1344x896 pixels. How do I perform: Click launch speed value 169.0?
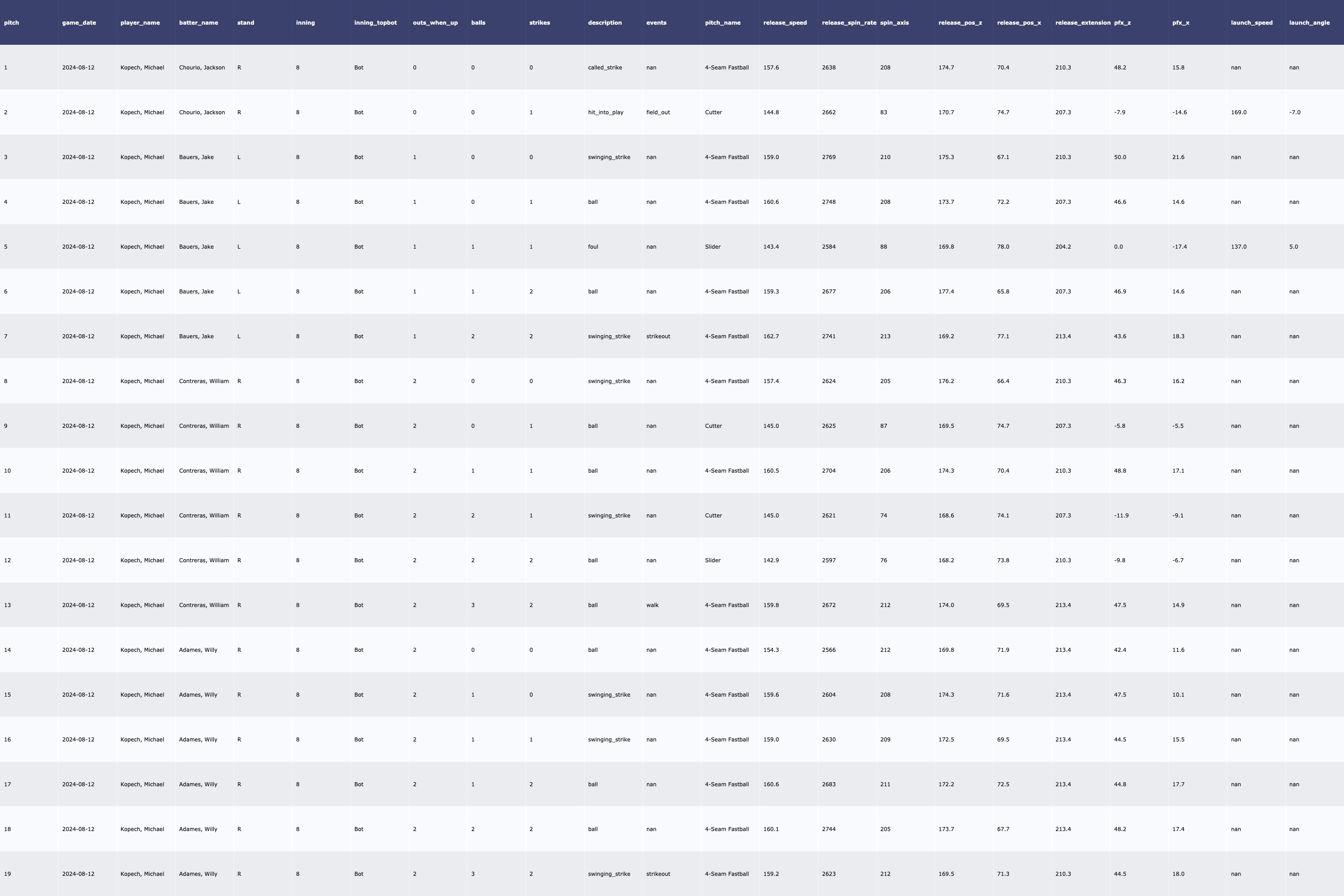click(x=1238, y=112)
